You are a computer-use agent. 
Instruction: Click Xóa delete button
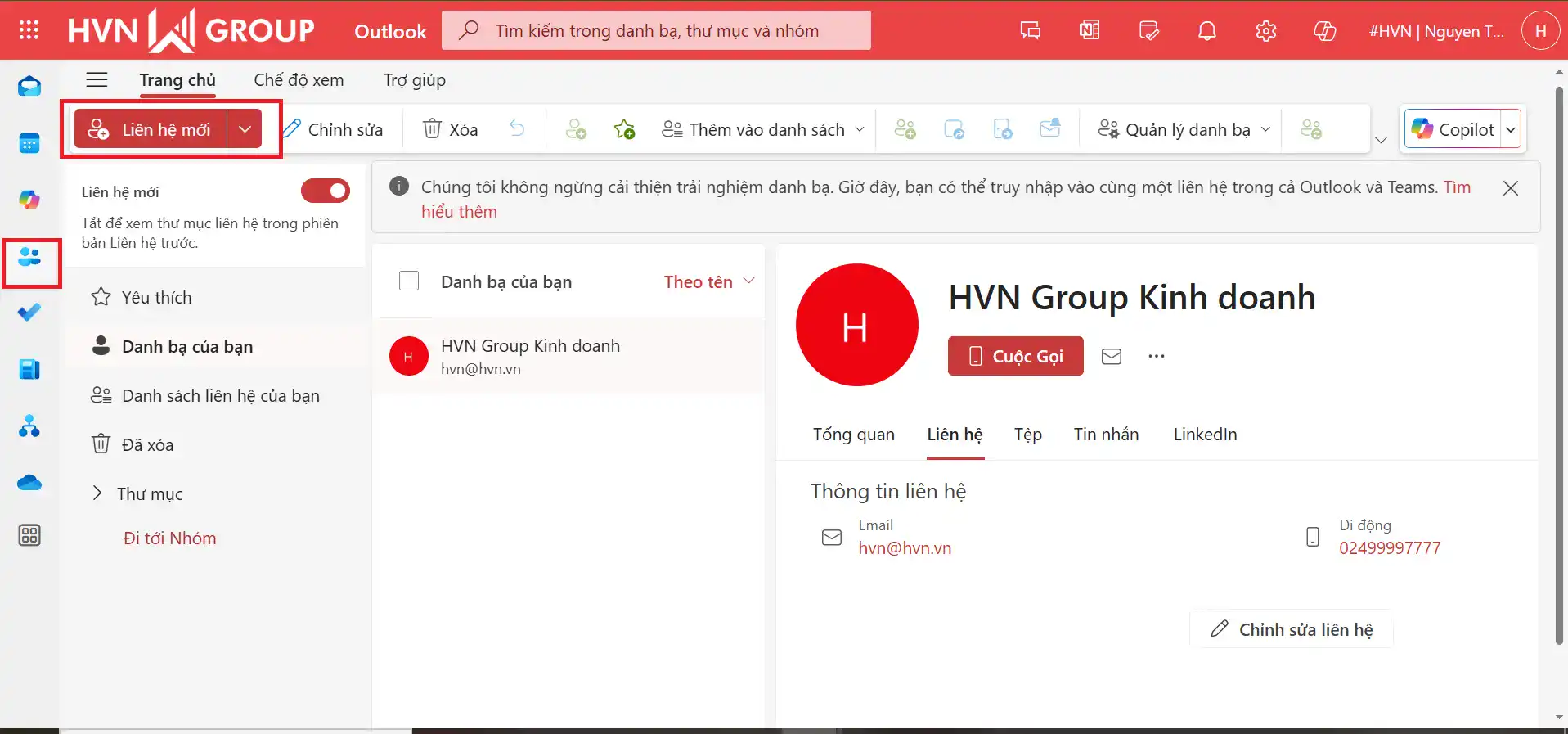pos(450,129)
